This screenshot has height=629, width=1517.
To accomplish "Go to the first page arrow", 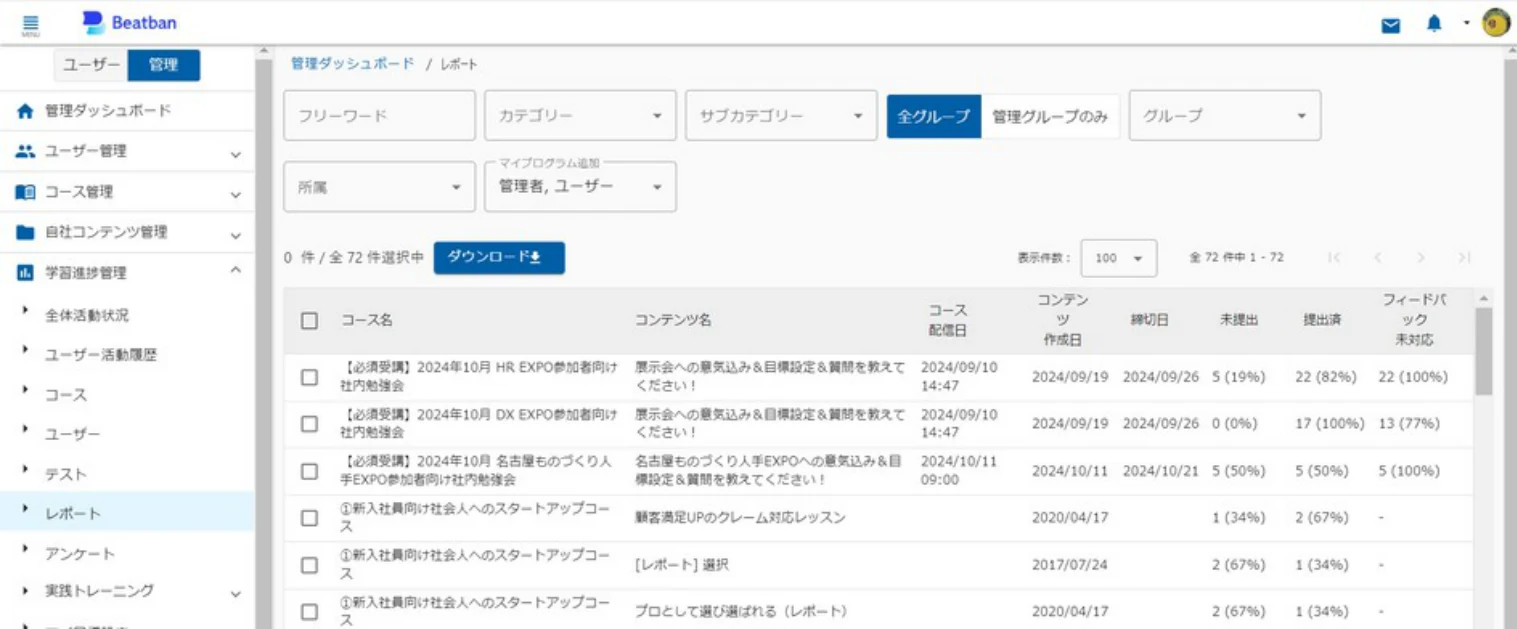I will (1333, 257).
